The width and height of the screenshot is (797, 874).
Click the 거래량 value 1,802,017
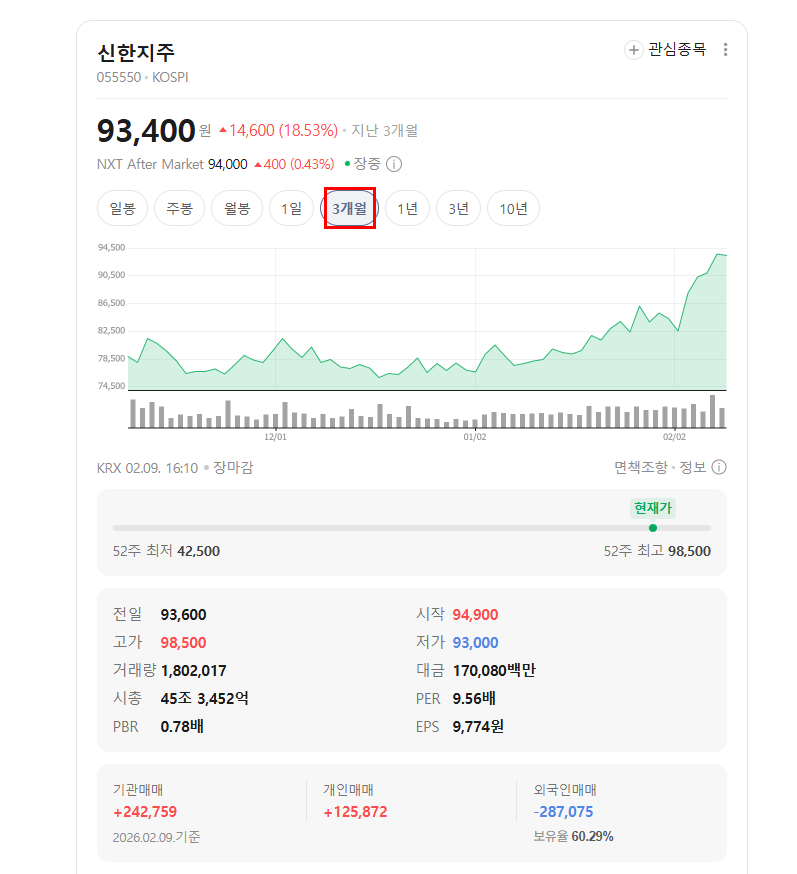point(193,671)
